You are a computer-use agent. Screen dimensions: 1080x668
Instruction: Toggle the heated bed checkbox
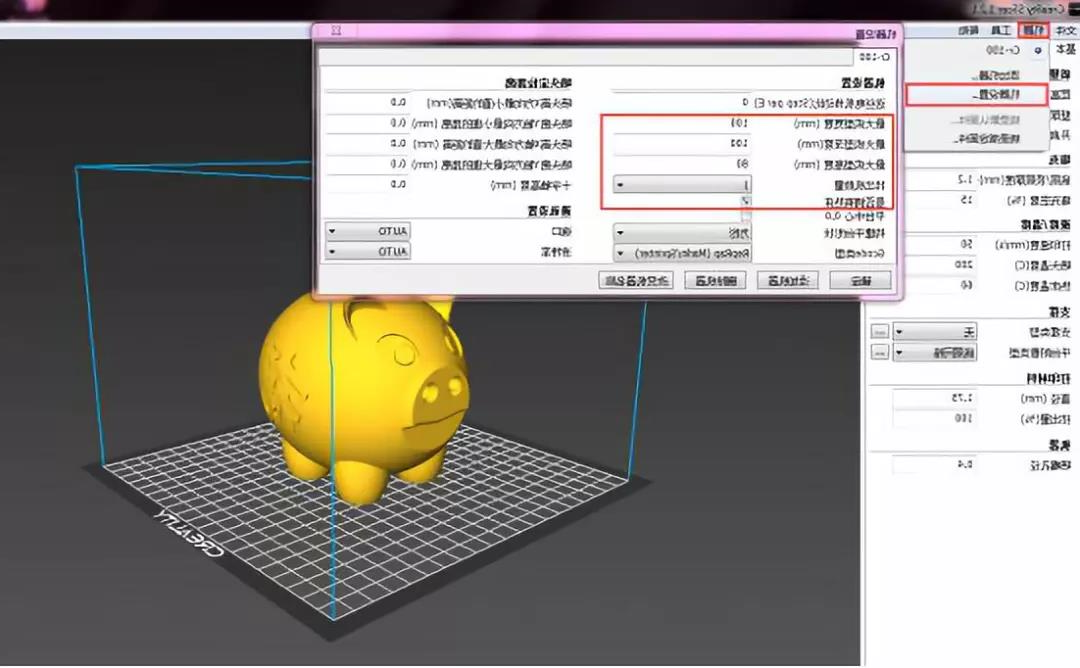(745, 201)
